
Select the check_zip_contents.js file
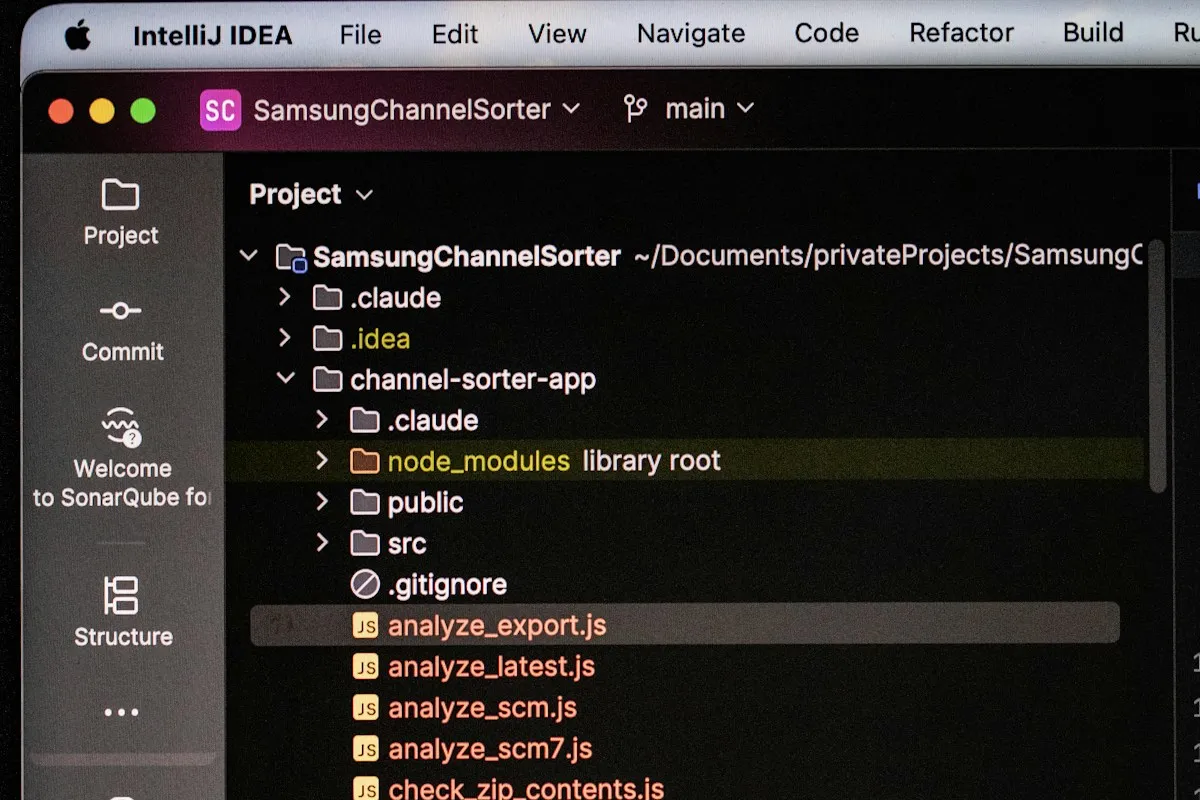[526, 788]
